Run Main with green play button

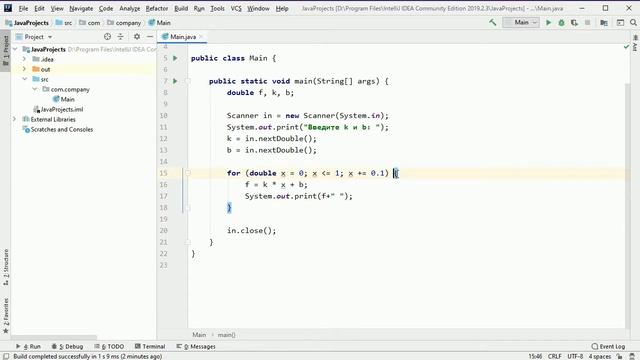[549, 22]
